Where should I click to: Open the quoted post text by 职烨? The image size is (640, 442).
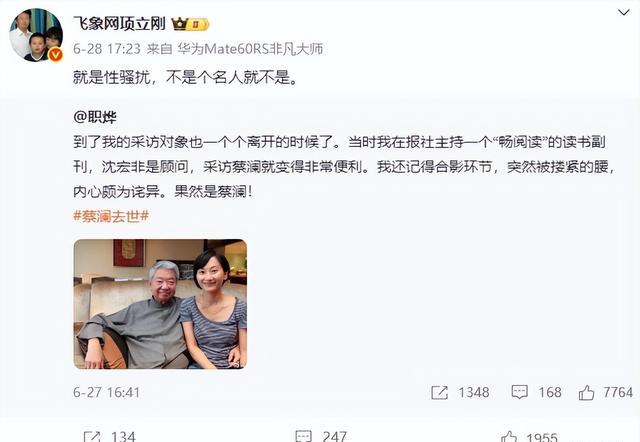344,167
